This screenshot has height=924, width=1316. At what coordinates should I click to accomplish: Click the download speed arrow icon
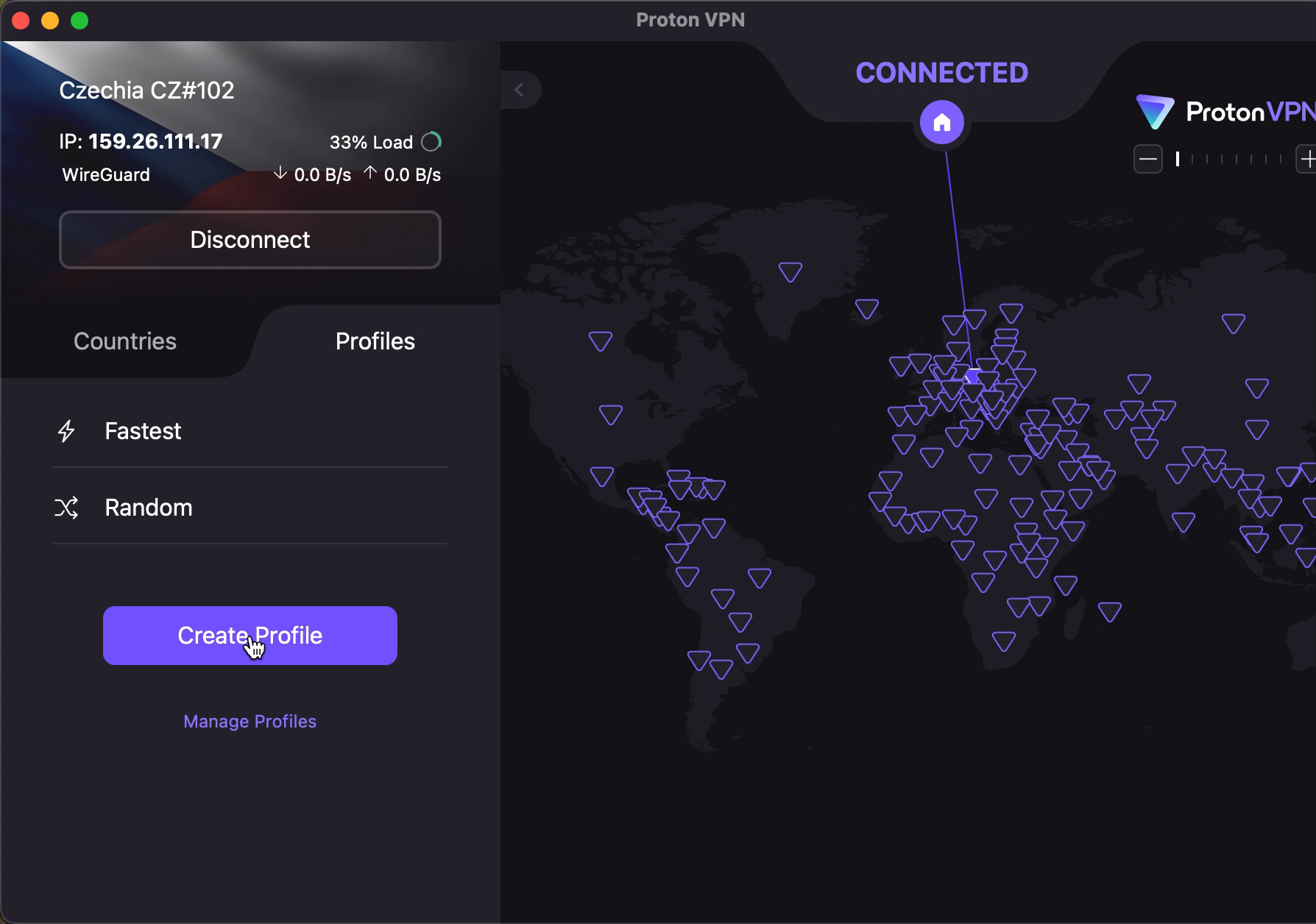click(x=280, y=174)
